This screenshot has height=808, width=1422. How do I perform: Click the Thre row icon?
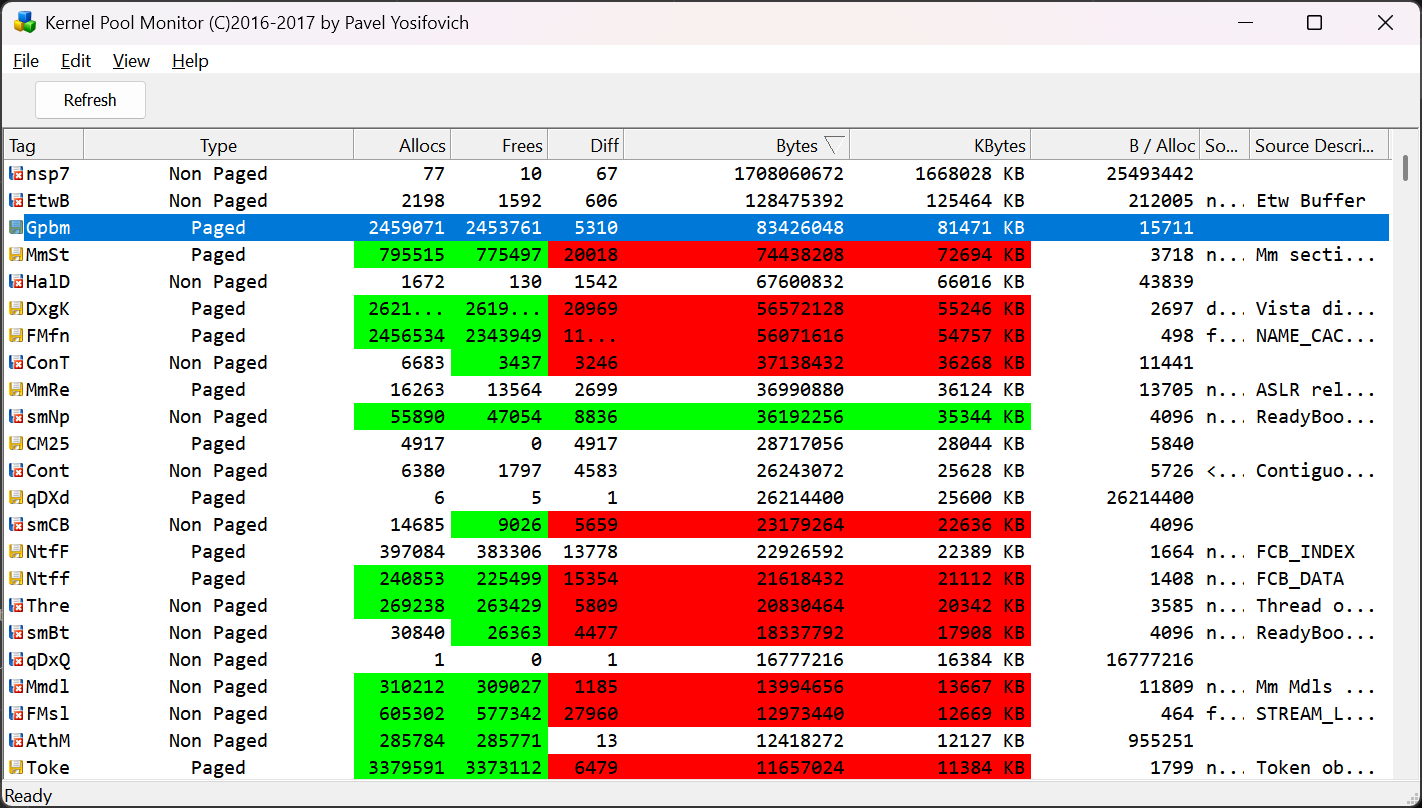coord(16,606)
